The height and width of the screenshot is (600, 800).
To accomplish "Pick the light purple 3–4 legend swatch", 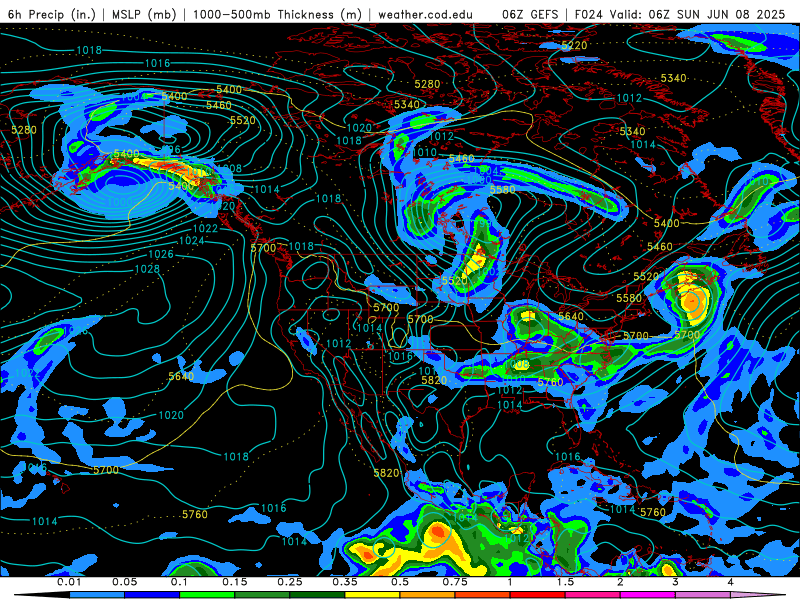I will coord(704,595).
